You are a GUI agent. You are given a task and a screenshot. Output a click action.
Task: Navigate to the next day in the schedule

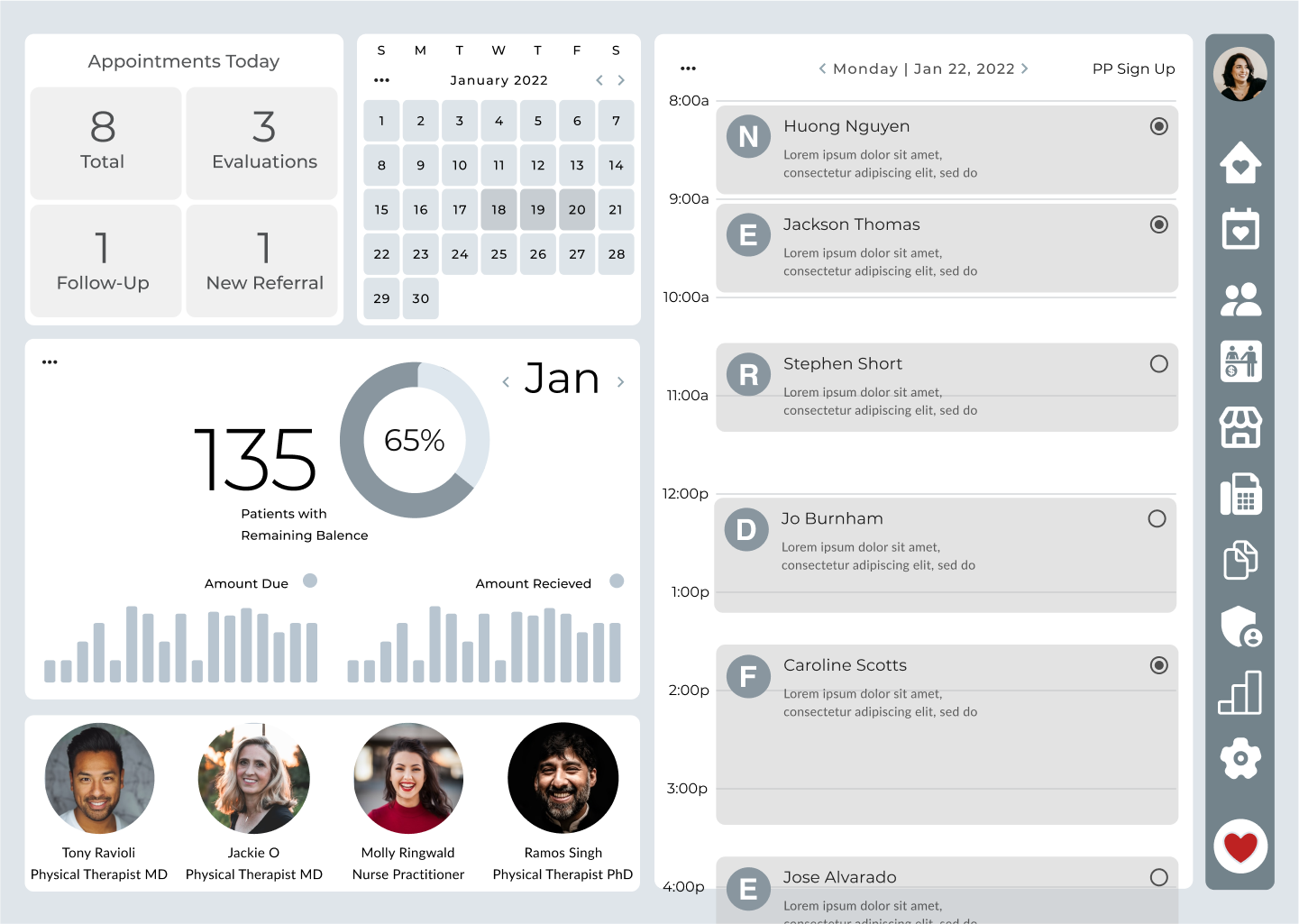pyautogui.click(x=1025, y=68)
